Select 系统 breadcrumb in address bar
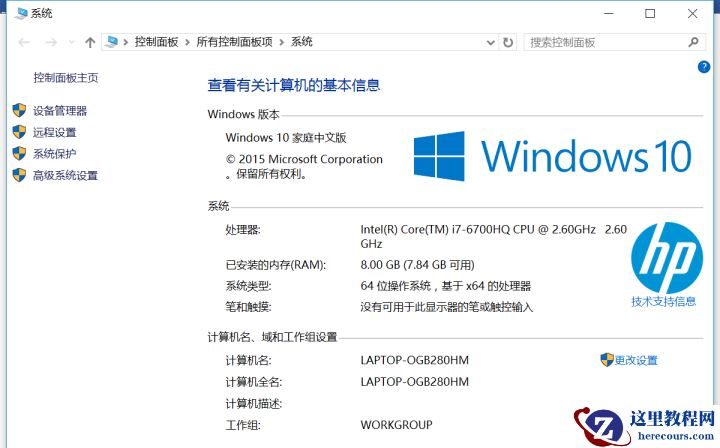Screen dimensions: 720x448 (x=302, y=42)
